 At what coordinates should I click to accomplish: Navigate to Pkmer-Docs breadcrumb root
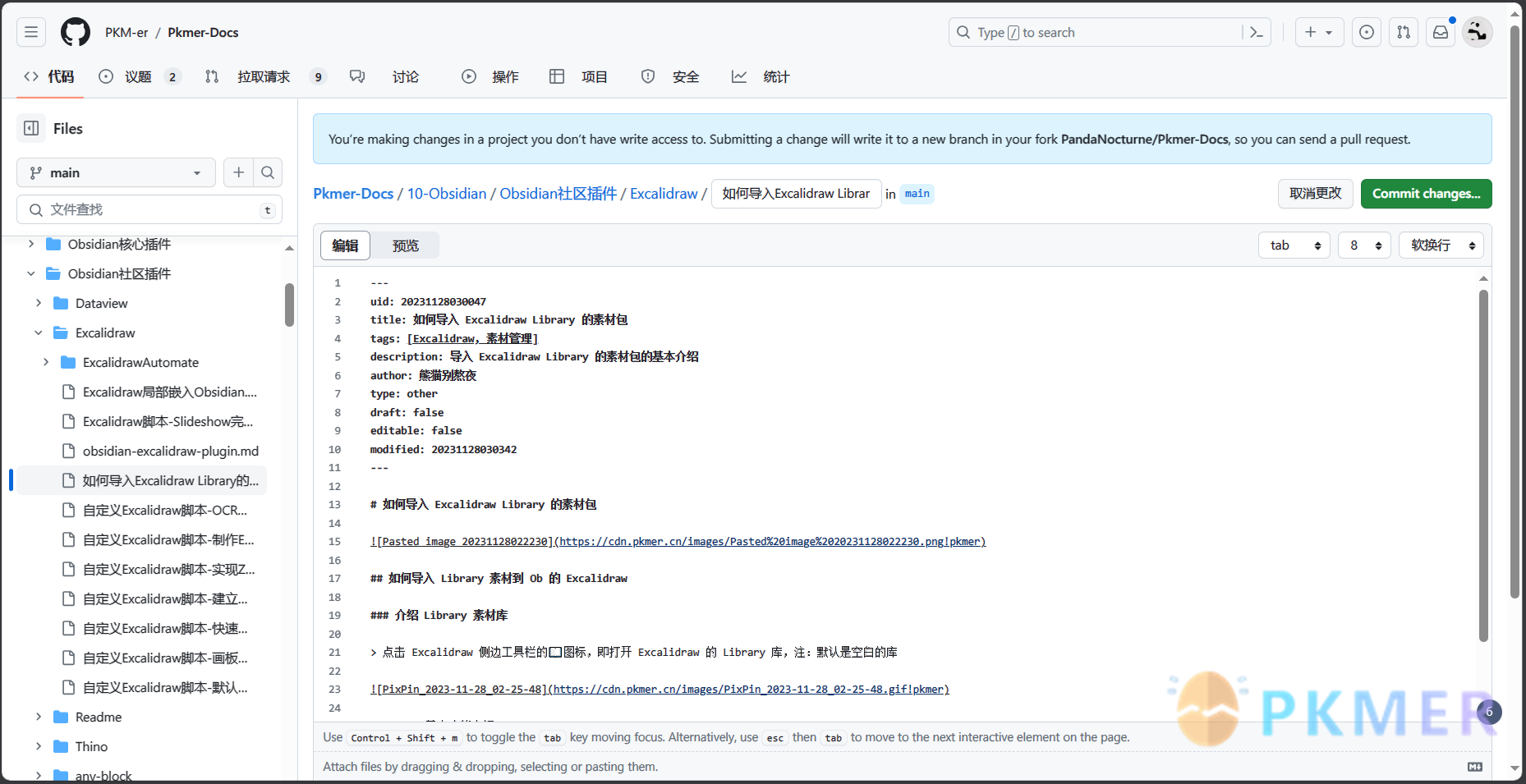click(x=353, y=194)
